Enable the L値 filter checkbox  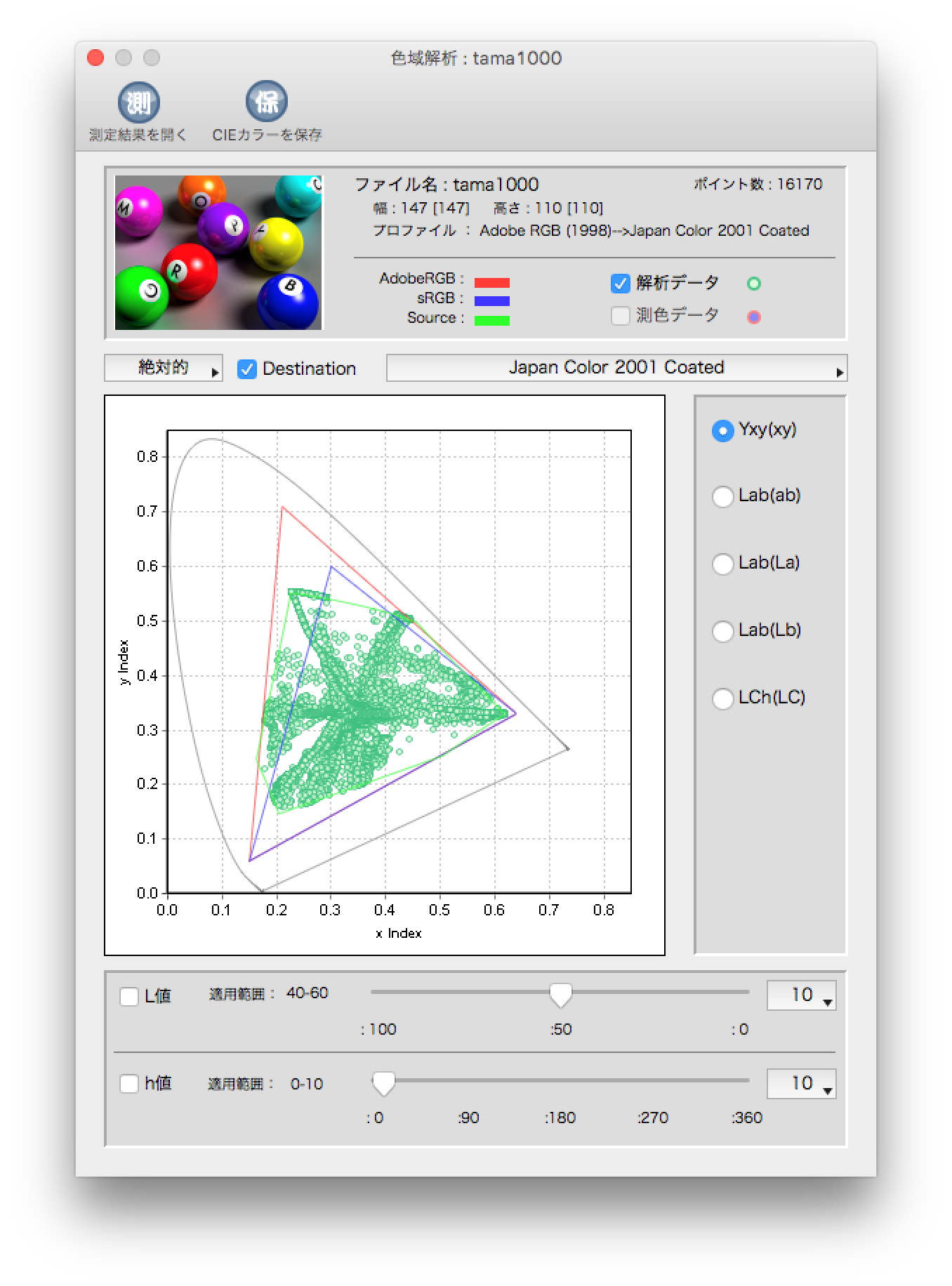coord(129,997)
